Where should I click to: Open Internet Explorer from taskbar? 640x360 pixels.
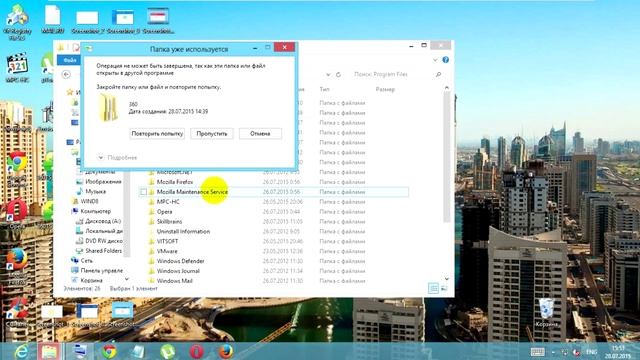click(20, 351)
